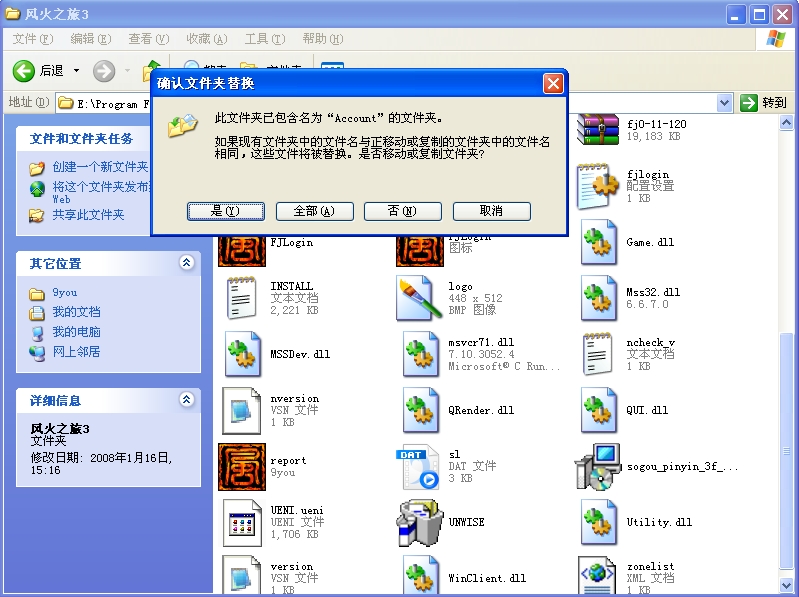Open the 查看(V) menu
799x597 pixels.
click(x=148, y=39)
